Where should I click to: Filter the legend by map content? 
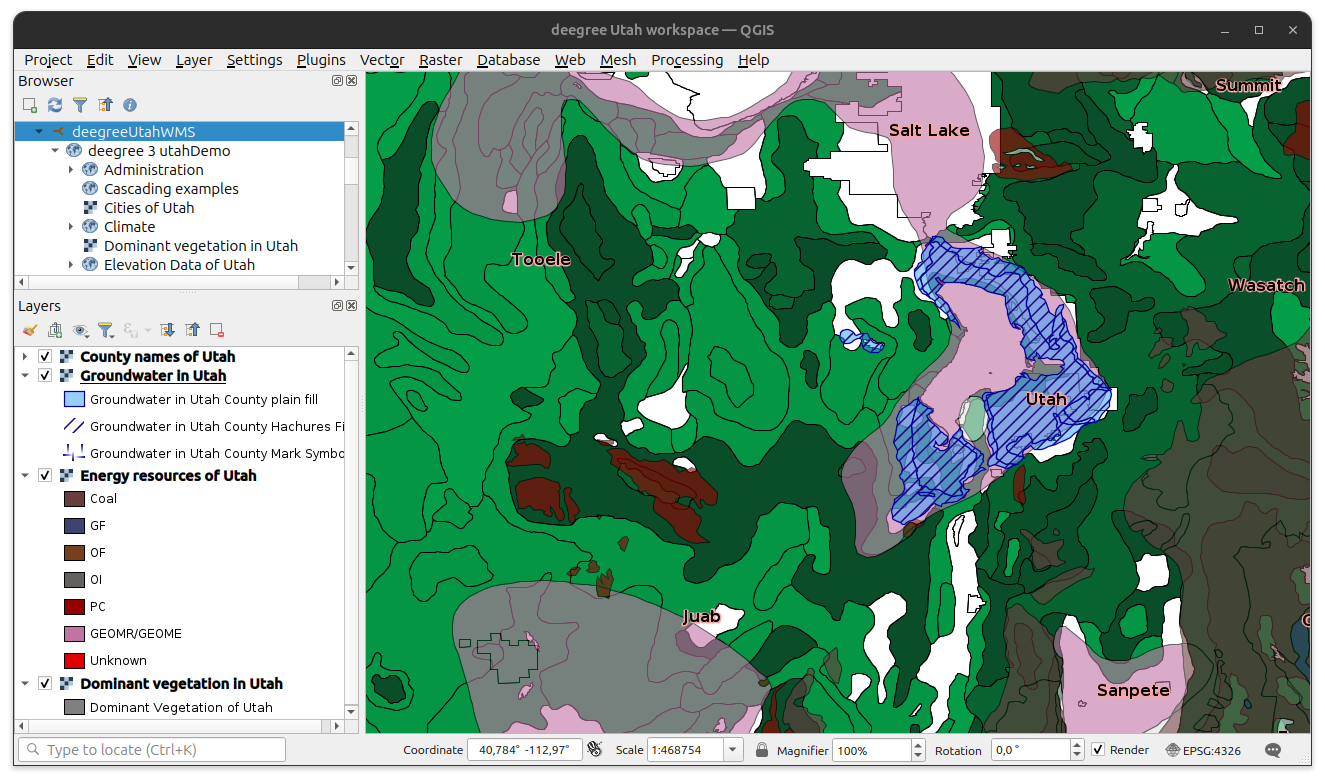click(x=105, y=331)
